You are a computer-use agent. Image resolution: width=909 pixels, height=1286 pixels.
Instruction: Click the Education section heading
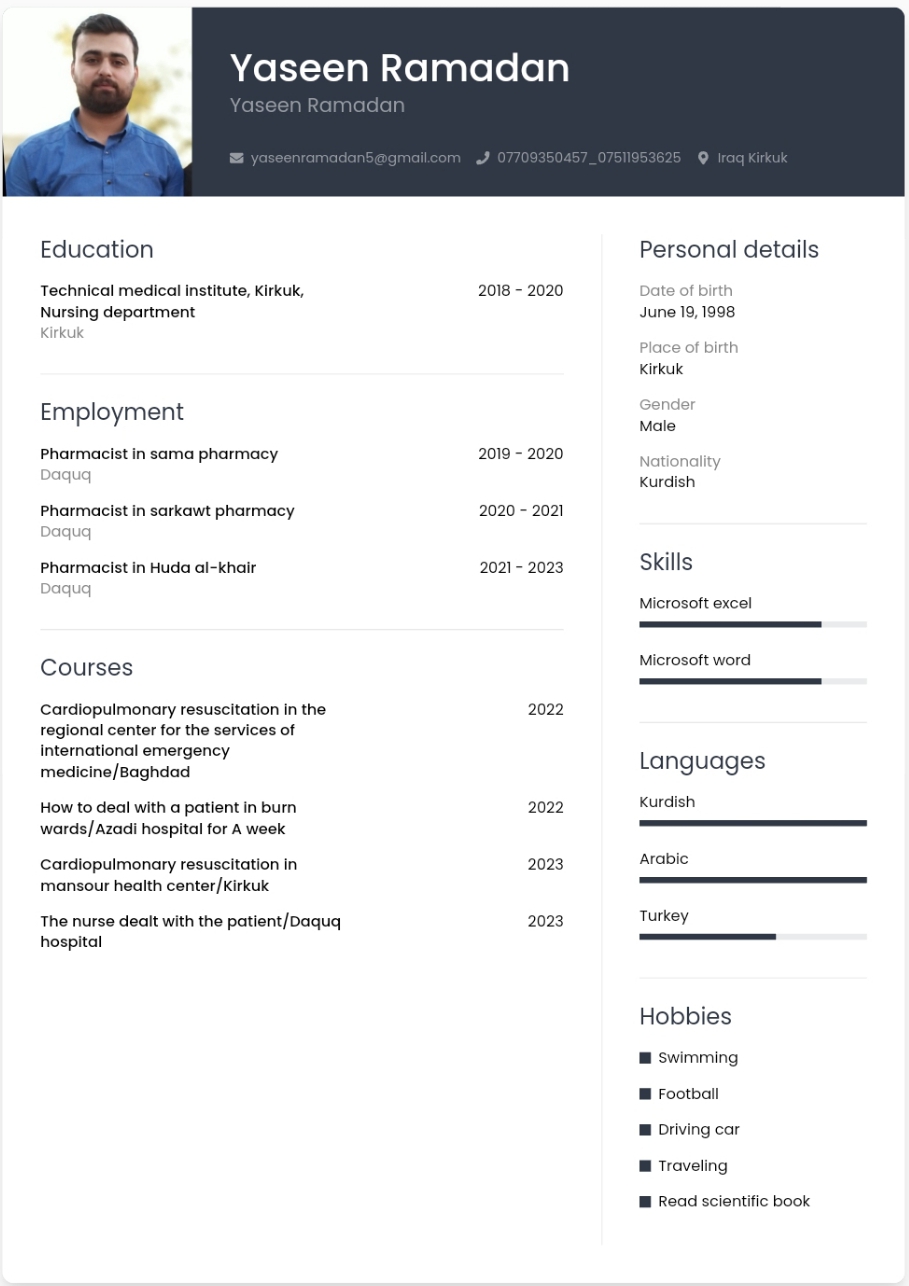tap(97, 250)
